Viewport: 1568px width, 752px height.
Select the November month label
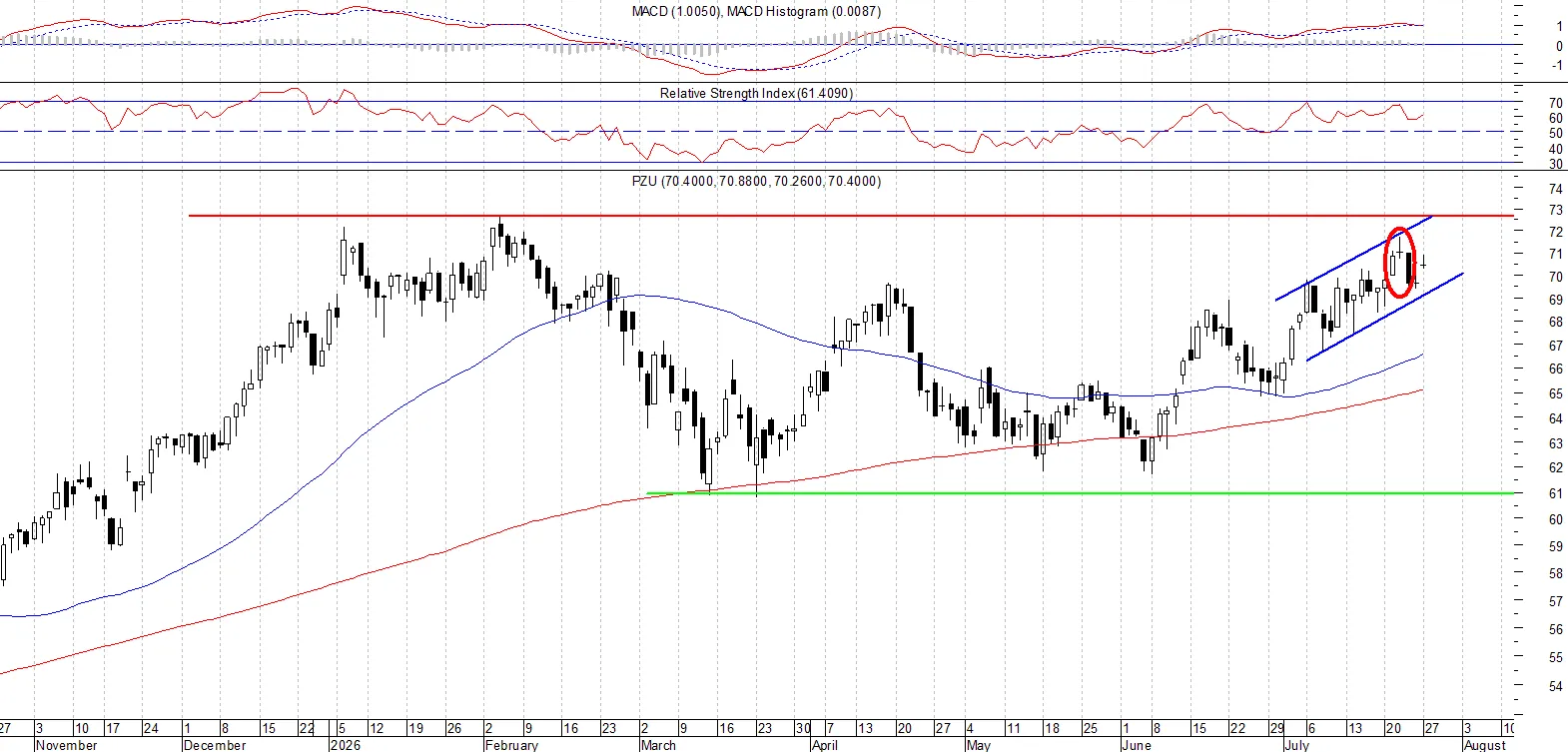pos(67,745)
